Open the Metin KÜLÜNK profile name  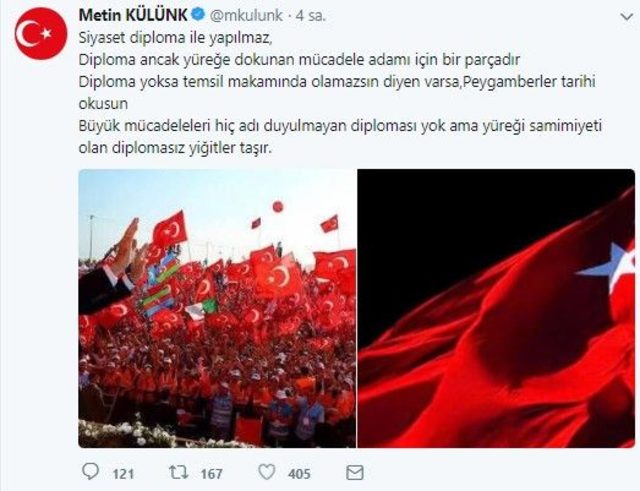click(x=133, y=16)
